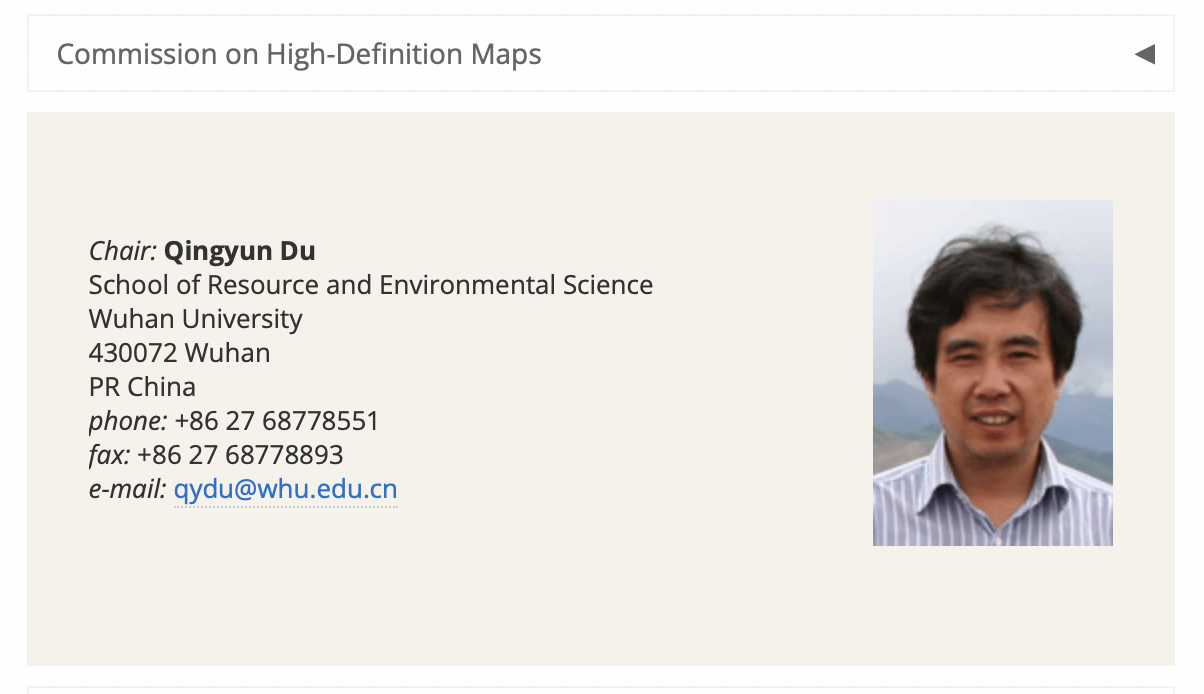Click the PR China country line
The width and height of the screenshot is (1204, 694).
(x=142, y=387)
